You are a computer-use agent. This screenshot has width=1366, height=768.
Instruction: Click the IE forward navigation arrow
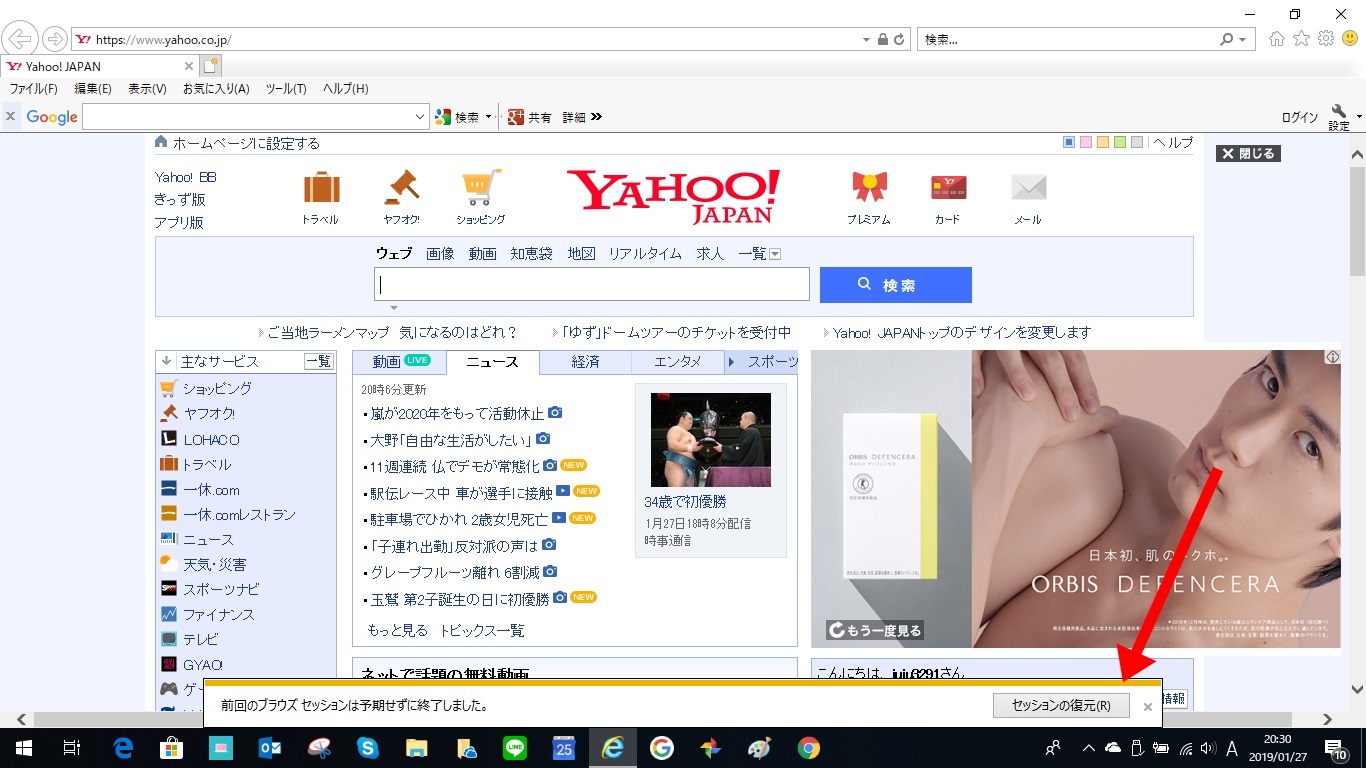[x=54, y=39]
